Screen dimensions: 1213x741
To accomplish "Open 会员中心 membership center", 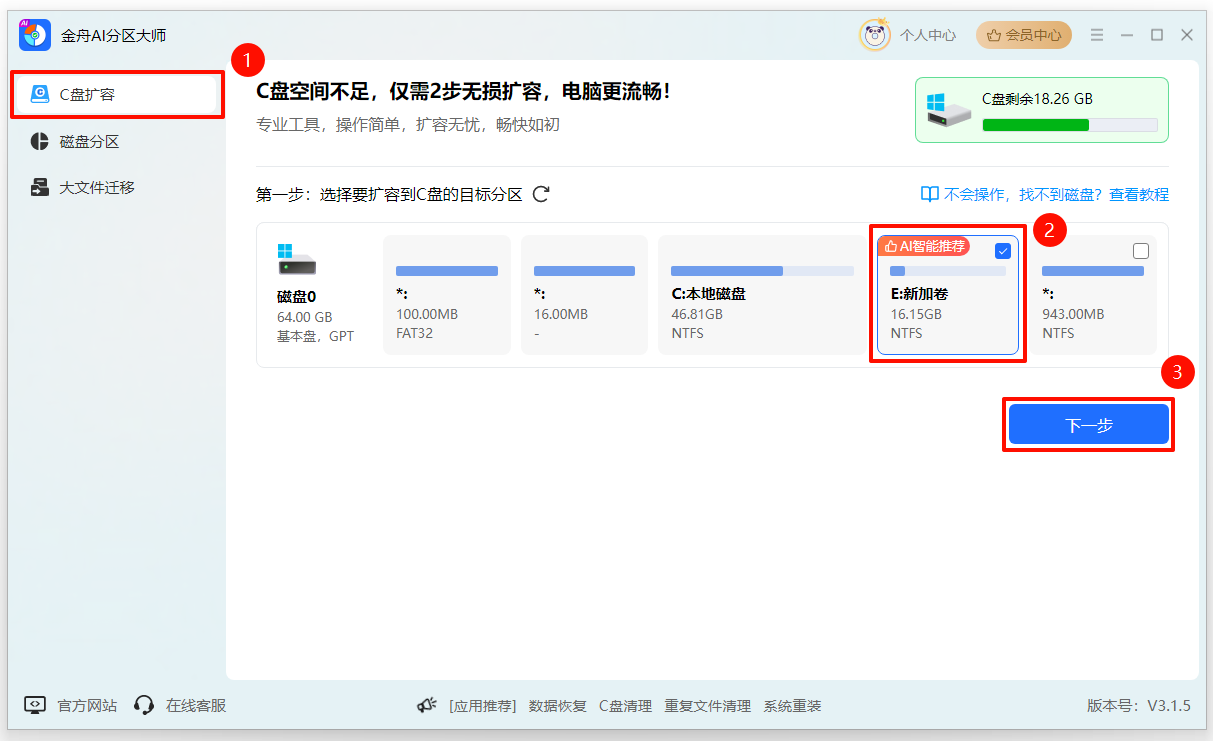I will [x=1023, y=34].
